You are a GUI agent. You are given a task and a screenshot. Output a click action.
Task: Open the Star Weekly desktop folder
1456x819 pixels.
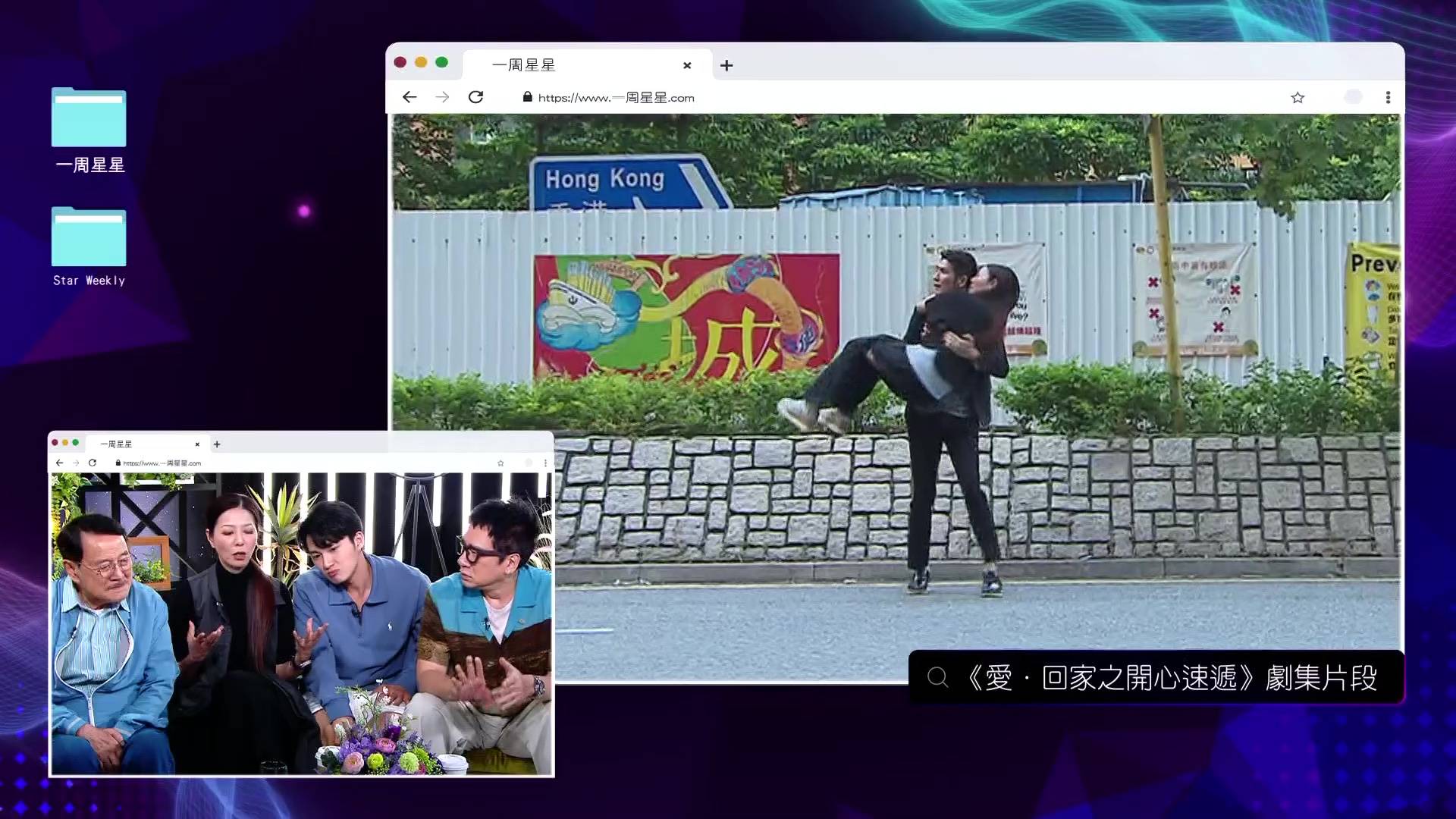[89, 237]
